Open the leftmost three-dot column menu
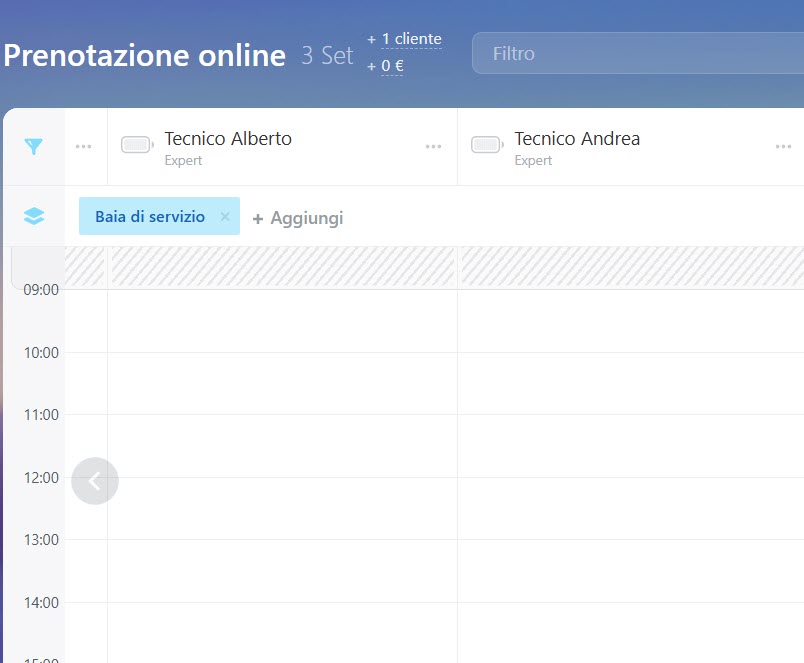 [x=85, y=147]
